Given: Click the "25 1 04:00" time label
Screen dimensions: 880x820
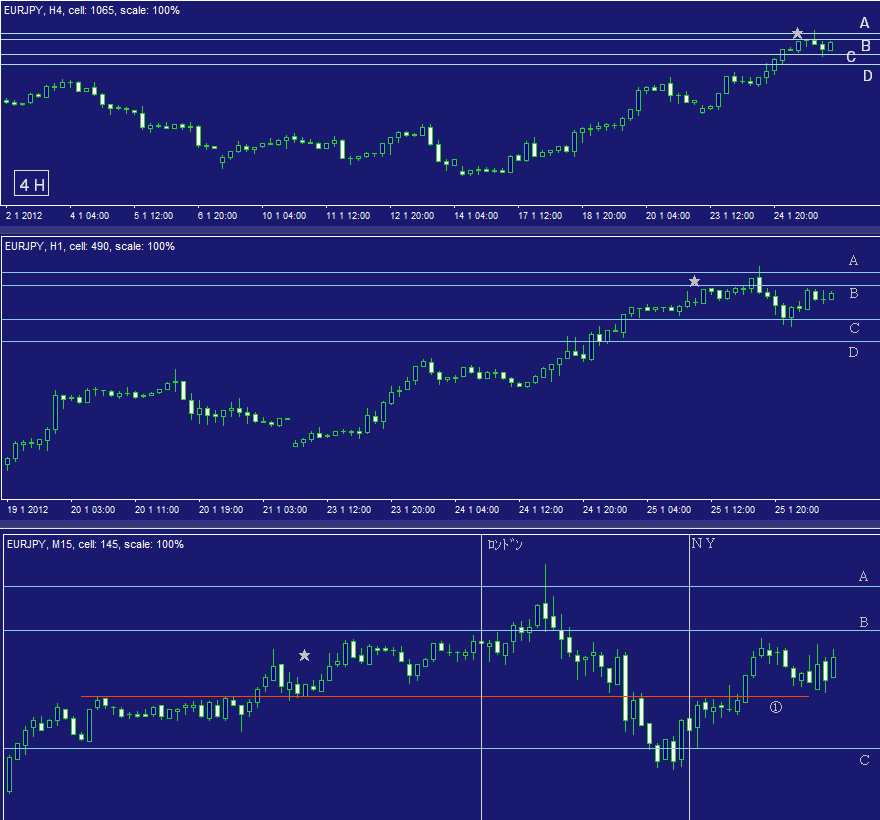Looking at the screenshot, I should 668,510.
